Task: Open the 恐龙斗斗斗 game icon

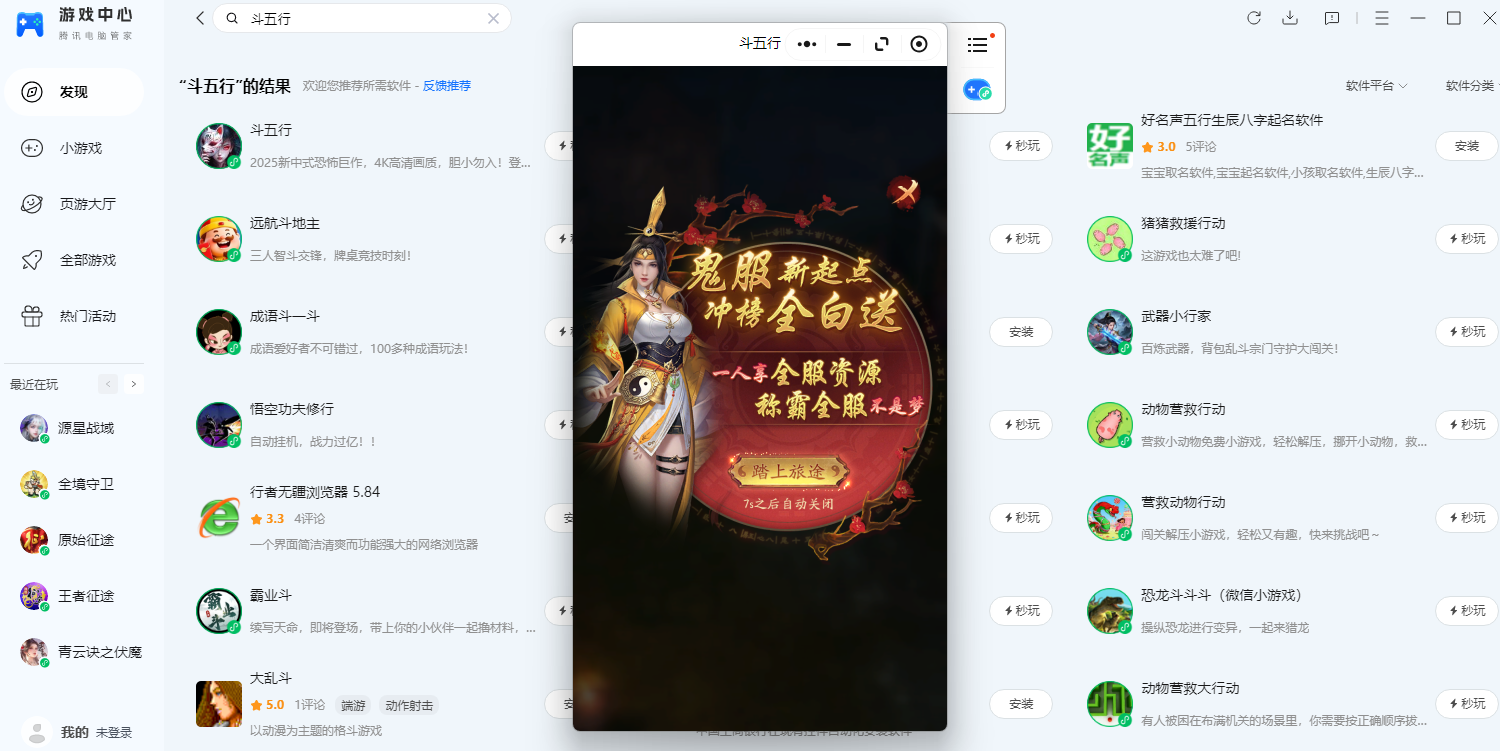Action: (x=1110, y=611)
